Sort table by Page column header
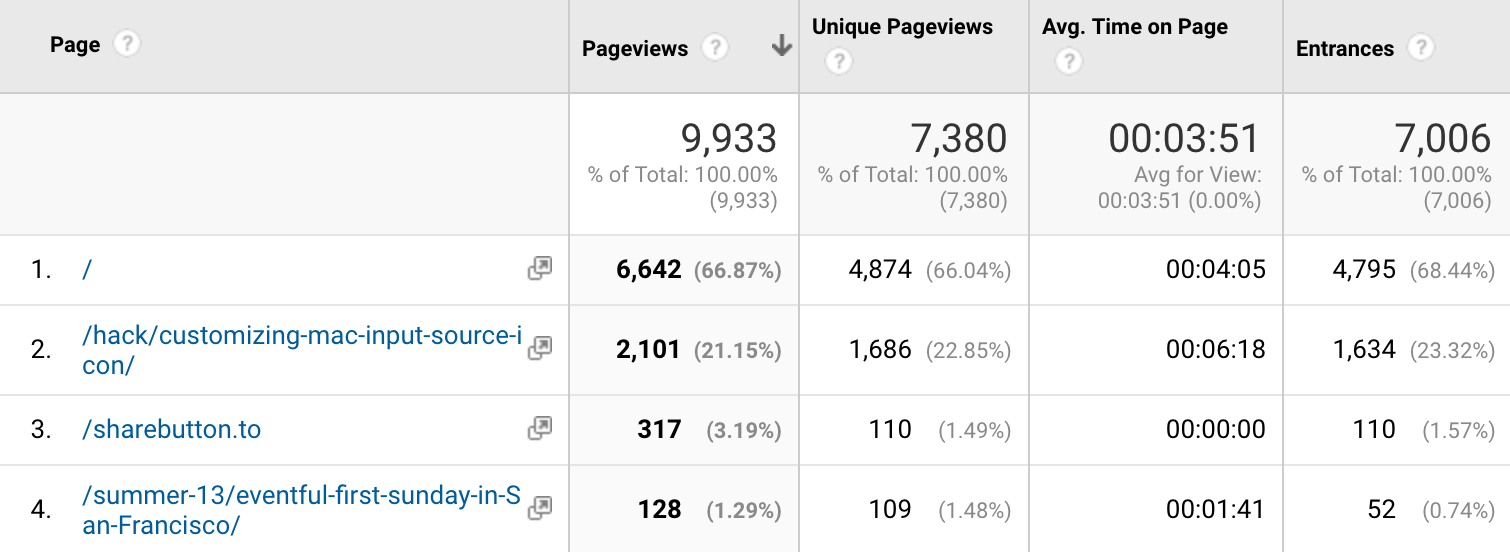The width and height of the screenshot is (1510, 552). 75,45
